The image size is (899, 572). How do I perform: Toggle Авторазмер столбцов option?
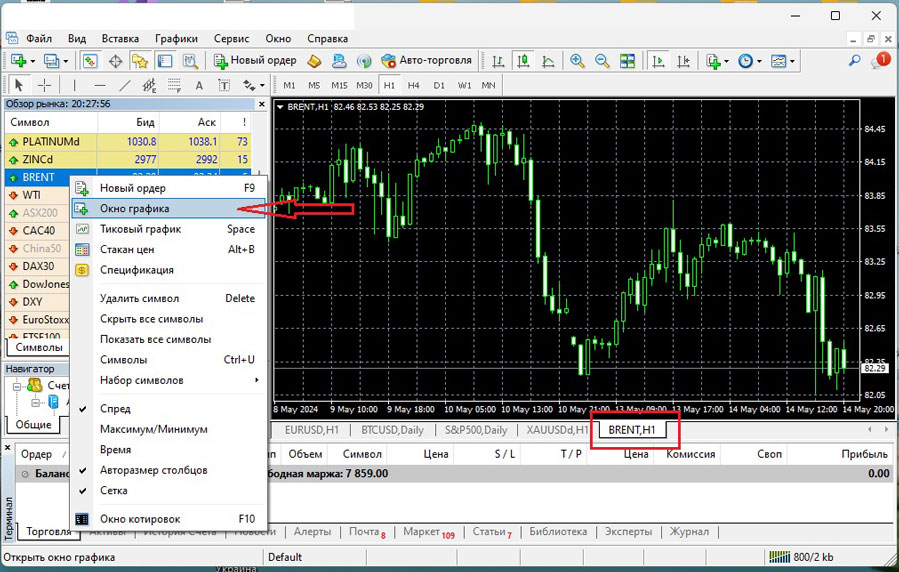(154, 470)
